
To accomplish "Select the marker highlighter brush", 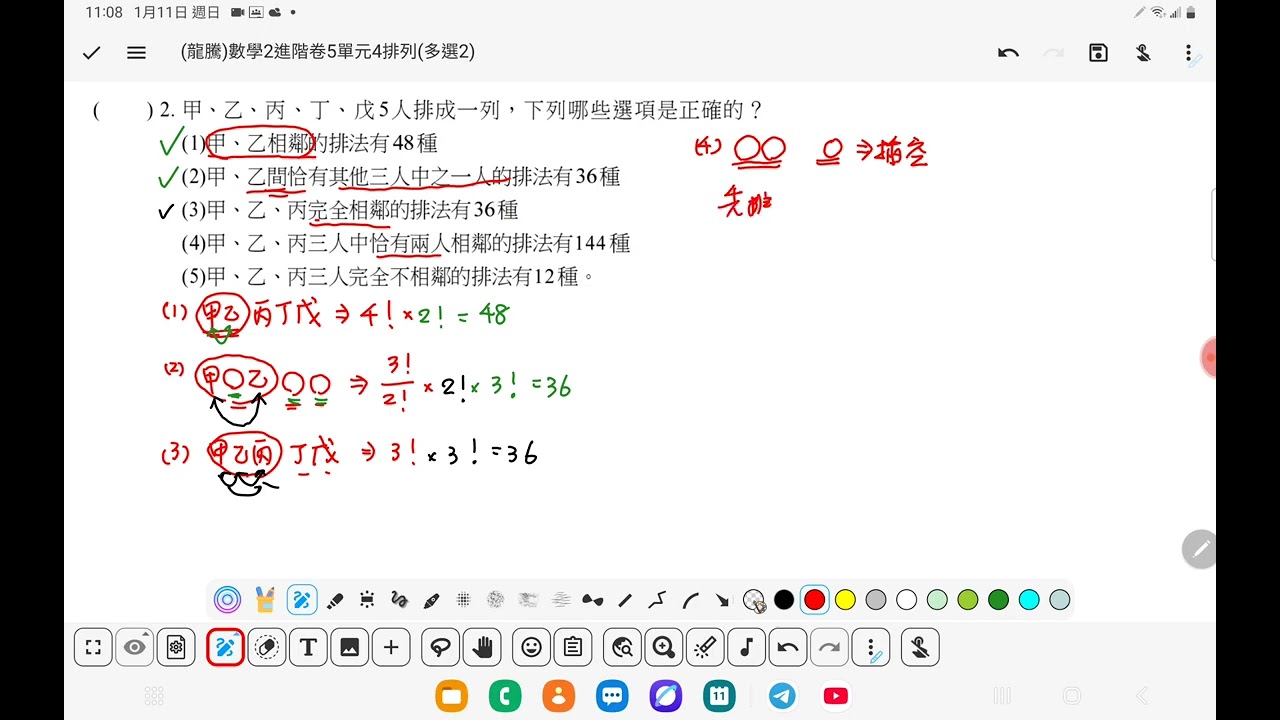I will (x=335, y=600).
